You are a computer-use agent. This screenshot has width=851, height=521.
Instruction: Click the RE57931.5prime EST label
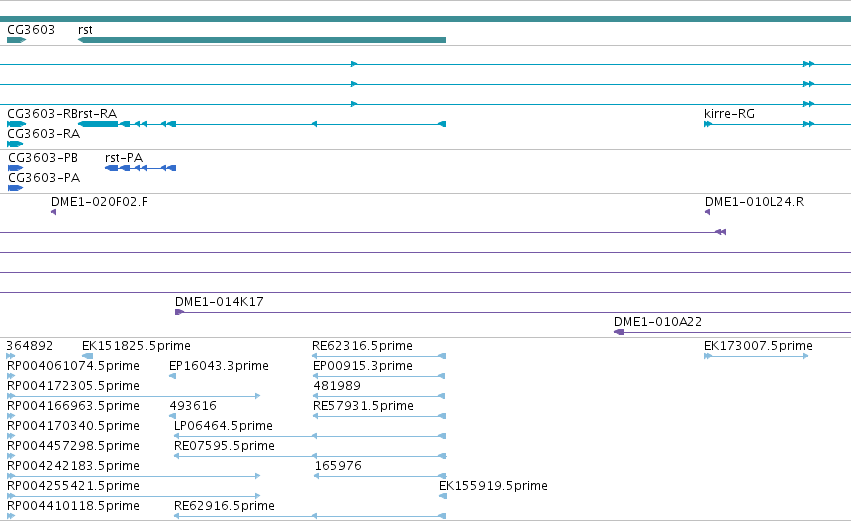(363, 406)
